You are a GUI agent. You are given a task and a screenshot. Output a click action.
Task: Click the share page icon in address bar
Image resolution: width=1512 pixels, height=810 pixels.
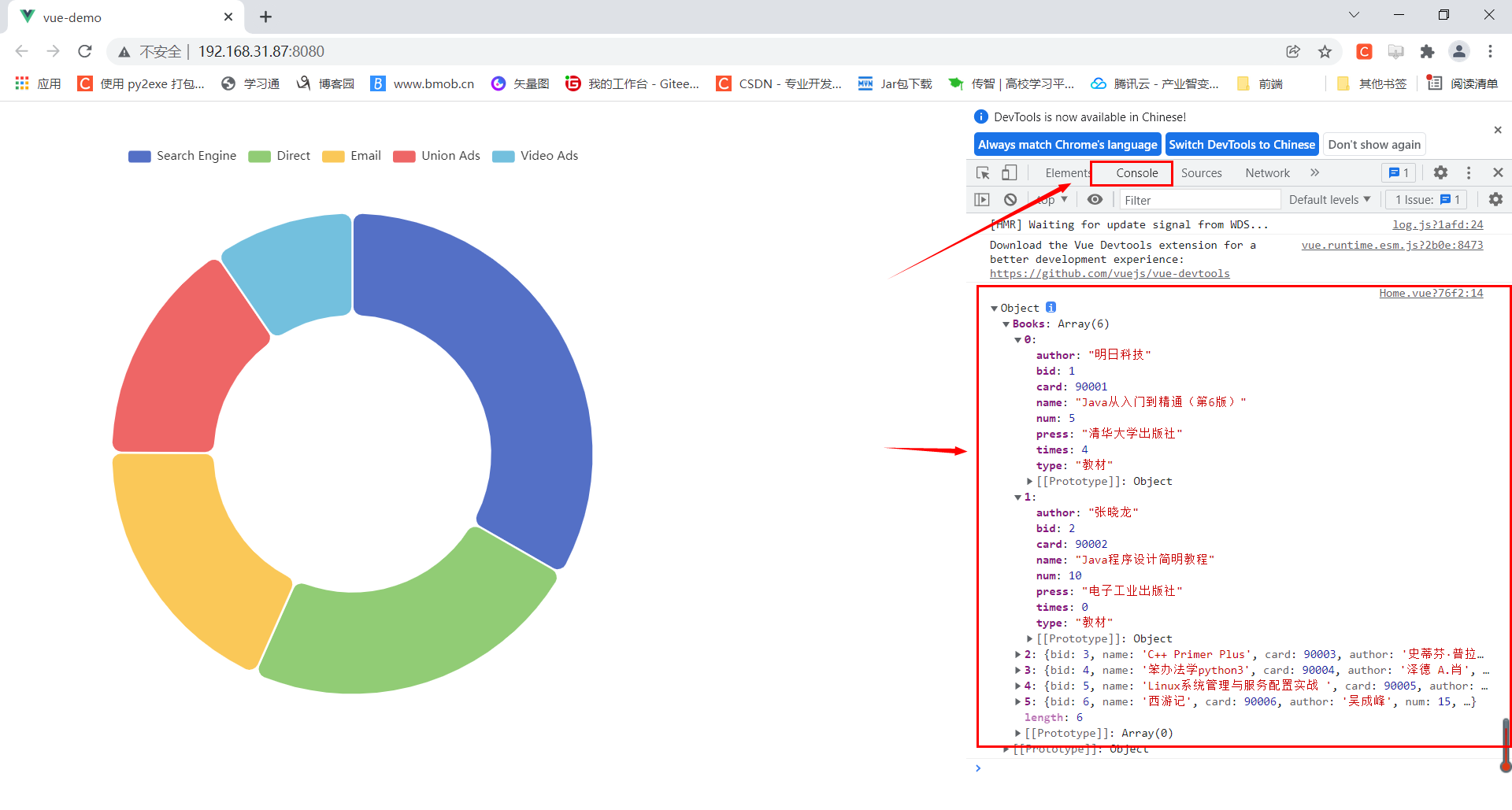1293,51
